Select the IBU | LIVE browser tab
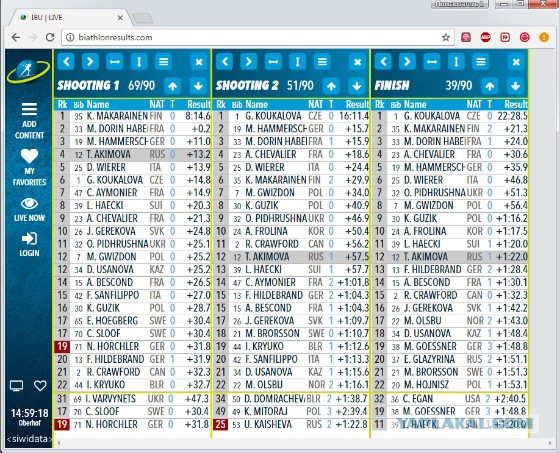The width and height of the screenshot is (559, 453). tap(70, 17)
